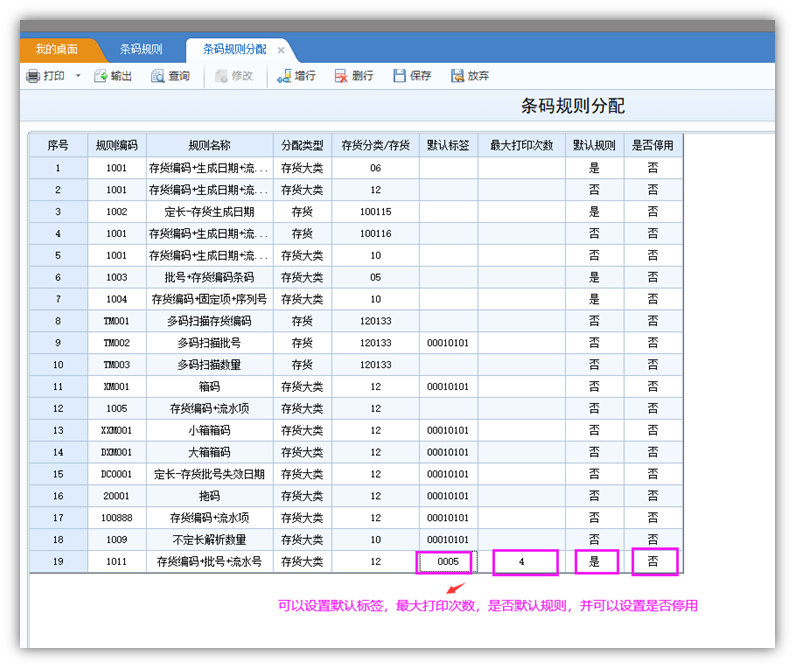Click row 19 是否停用 cell 否
Screen dimensions: 795x668
click(653, 562)
